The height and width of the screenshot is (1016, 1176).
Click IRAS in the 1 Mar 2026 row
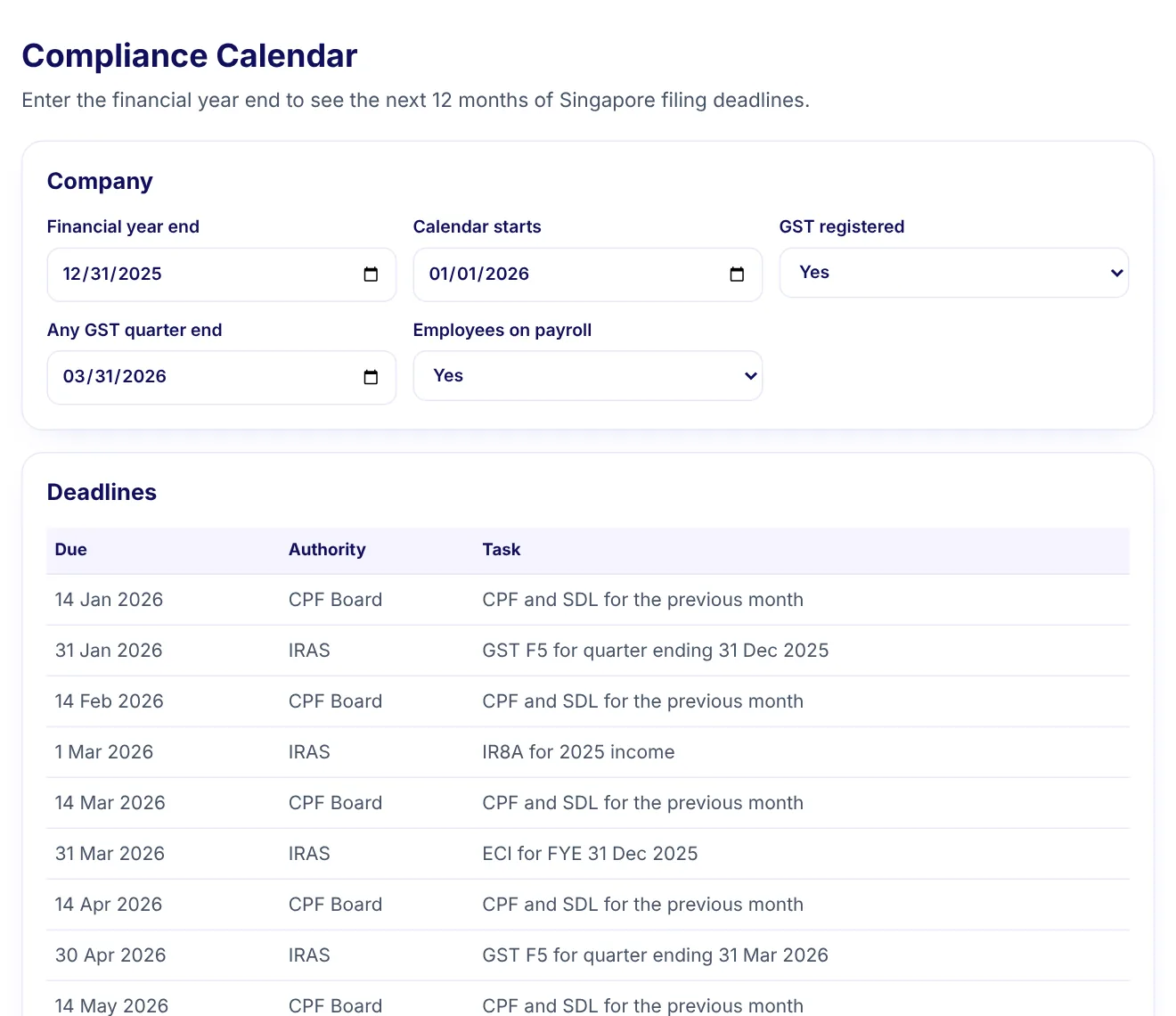(309, 752)
